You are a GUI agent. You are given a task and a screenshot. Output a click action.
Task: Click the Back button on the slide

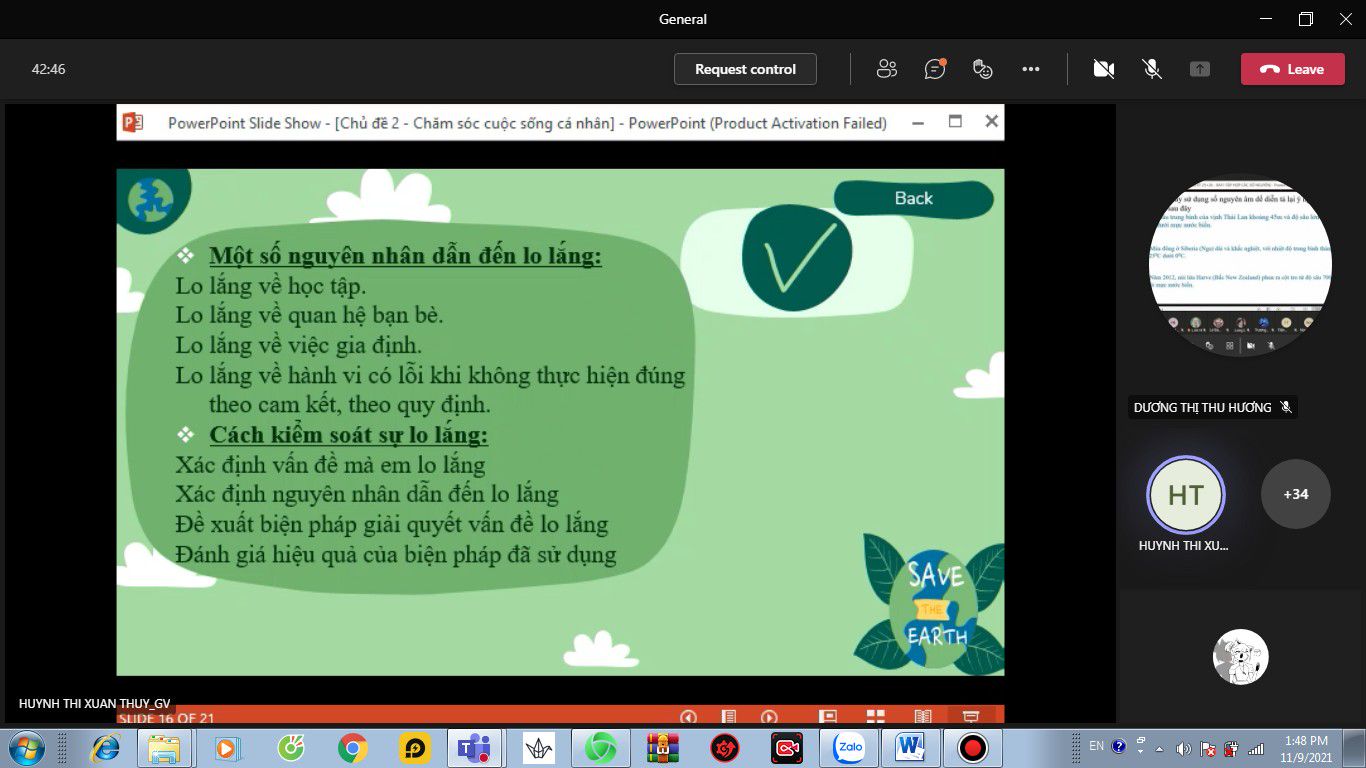tap(913, 198)
